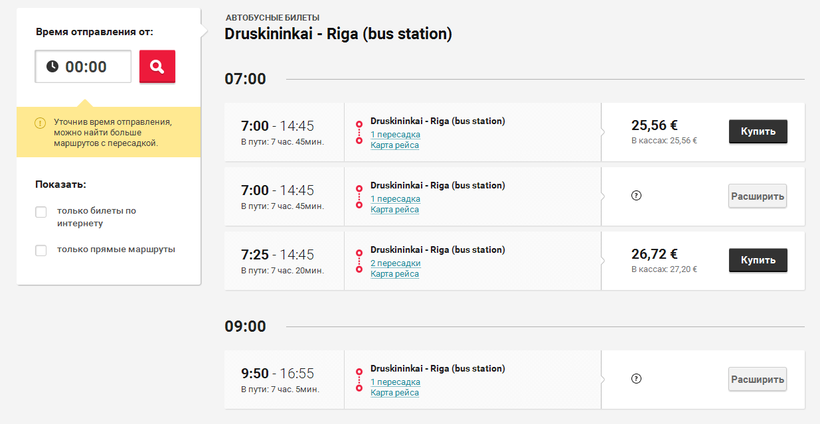Click route stops icon for first 7:00 trip
Screen dimensions: 820x424
(359, 132)
